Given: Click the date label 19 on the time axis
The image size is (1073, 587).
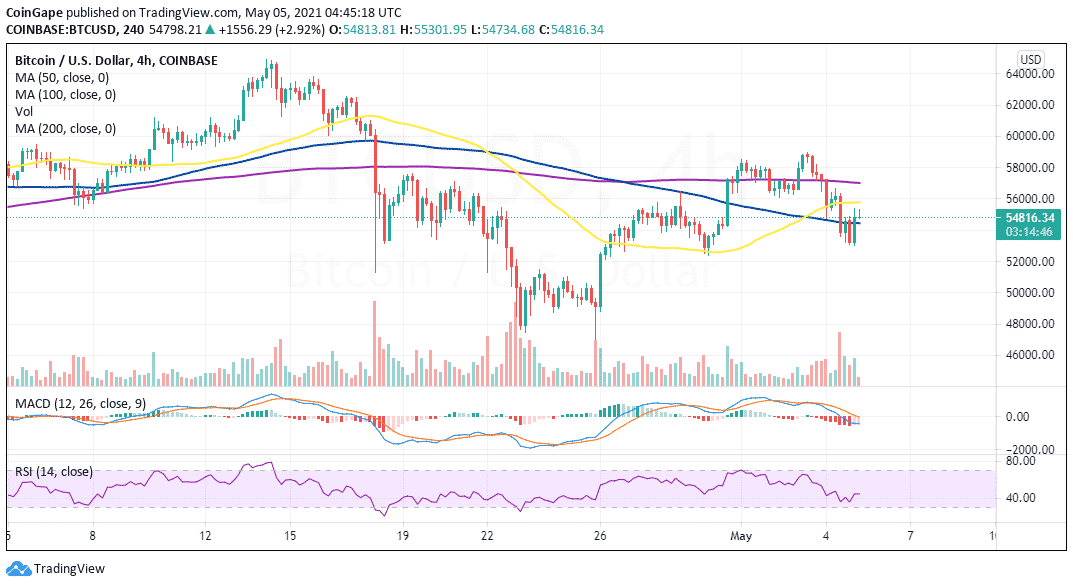Looking at the screenshot, I should click(403, 536).
